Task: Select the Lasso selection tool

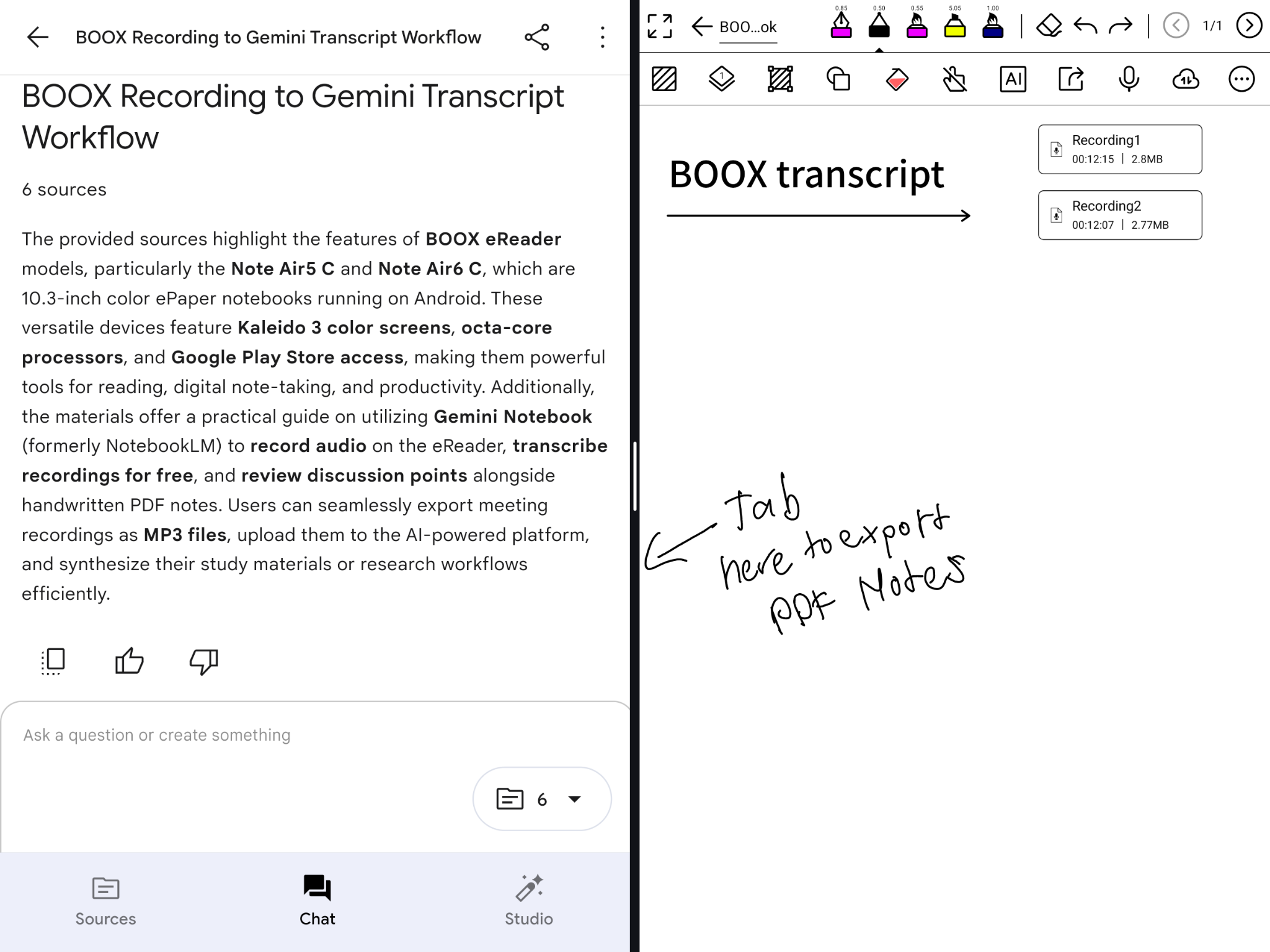Action: tap(780, 79)
